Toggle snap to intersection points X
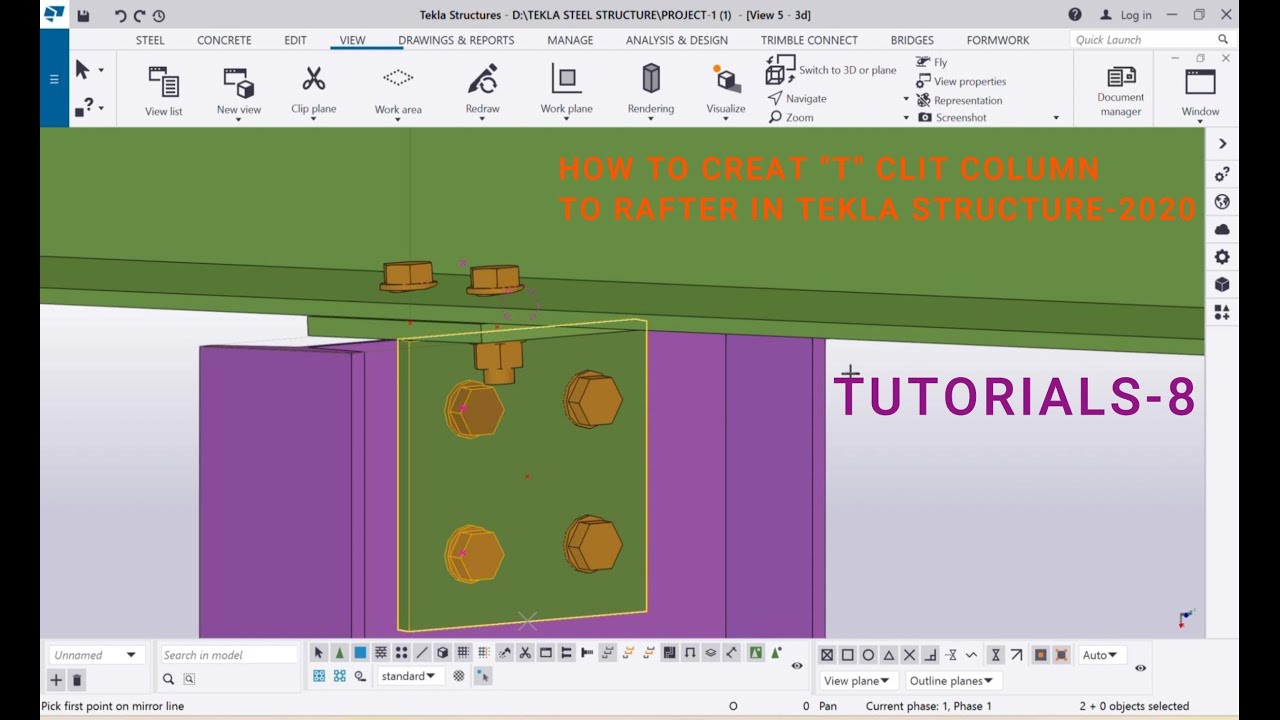 tap(909, 655)
